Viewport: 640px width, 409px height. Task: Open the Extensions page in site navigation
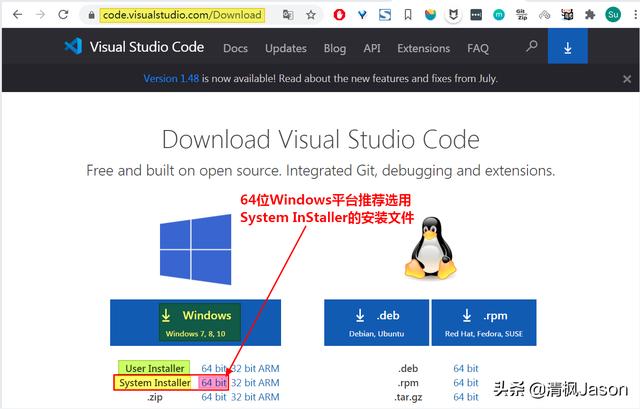[424, 48]
